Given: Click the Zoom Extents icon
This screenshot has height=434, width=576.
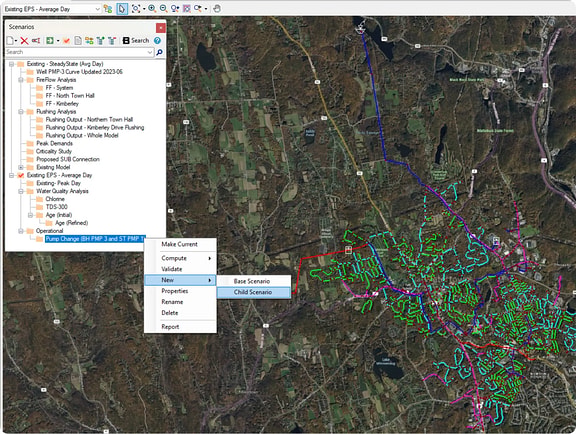Looking at the screenshot, I should coord(136,8).
